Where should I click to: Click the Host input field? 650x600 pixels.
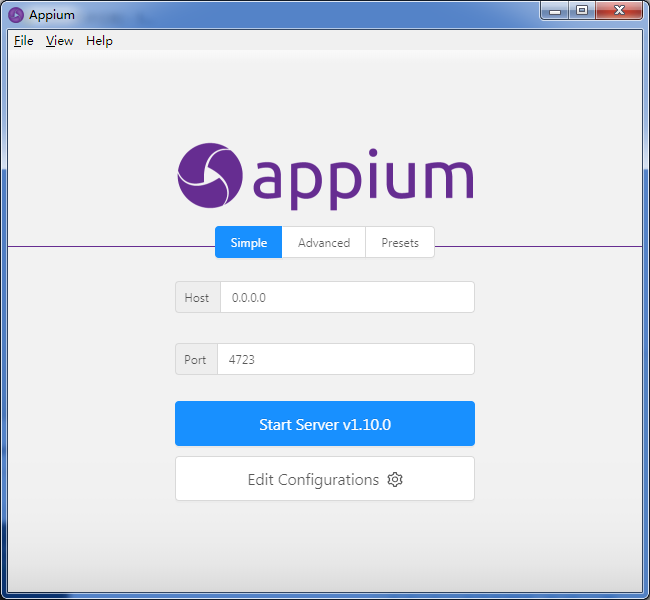pyautogui.click(x=347, y=297)
